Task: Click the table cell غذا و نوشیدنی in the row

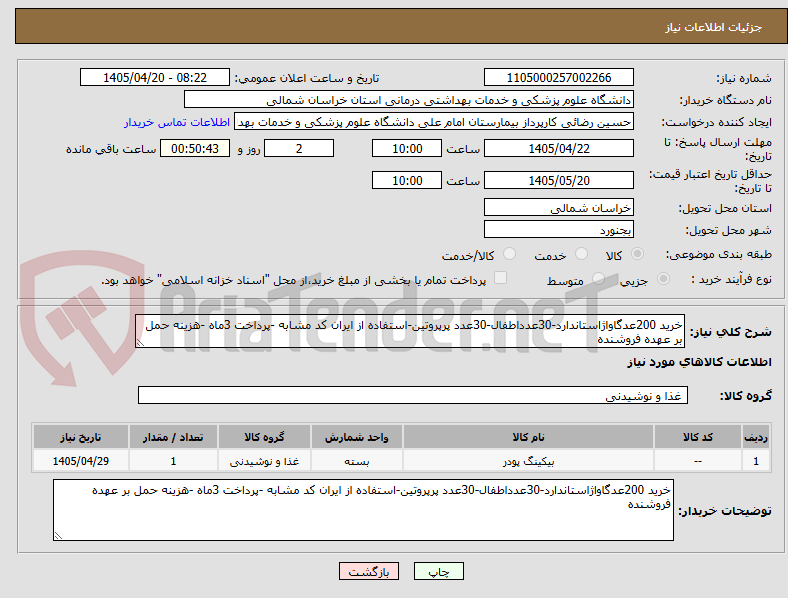Action: pos(264,461)
